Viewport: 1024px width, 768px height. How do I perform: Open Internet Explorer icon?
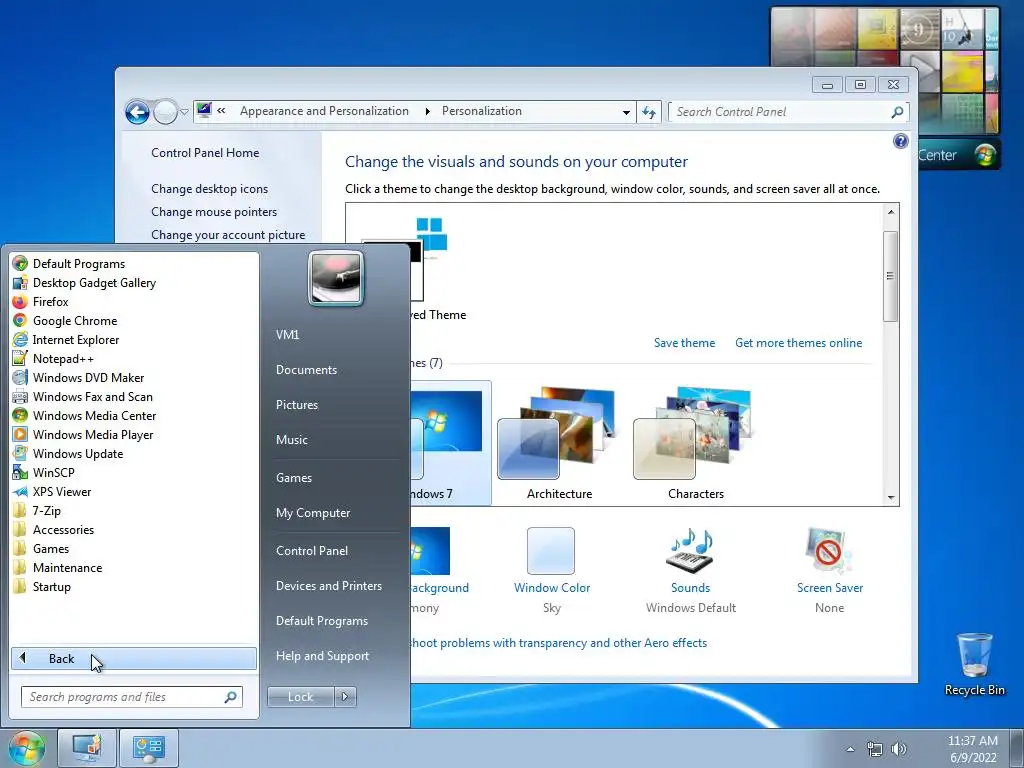click(x=20, y=340)
